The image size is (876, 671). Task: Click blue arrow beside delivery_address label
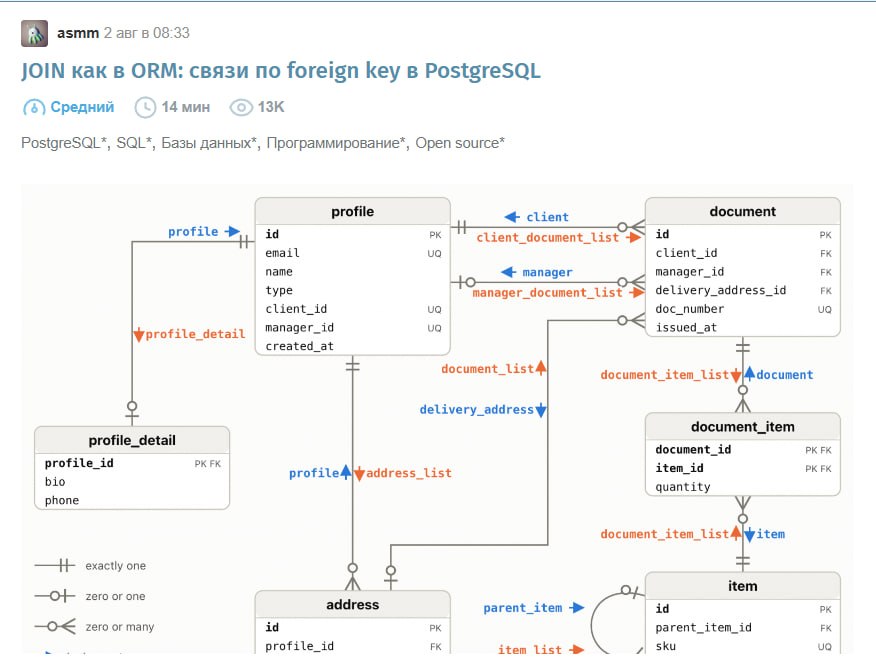540,410
